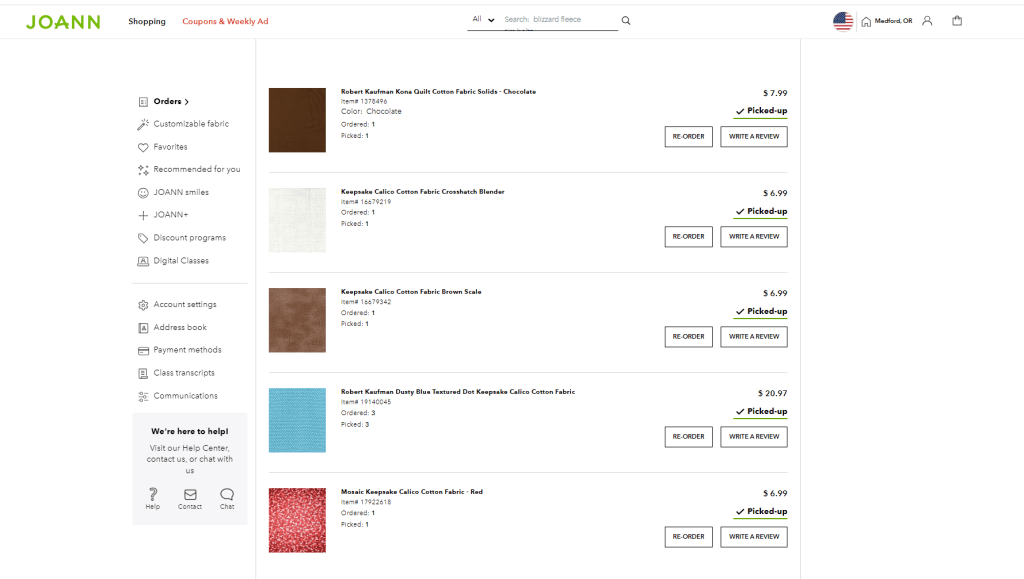This screenshot has width=1024, height=579.
Task: Go to Coupons & Weekly Ad
Action: click(225, 21)
